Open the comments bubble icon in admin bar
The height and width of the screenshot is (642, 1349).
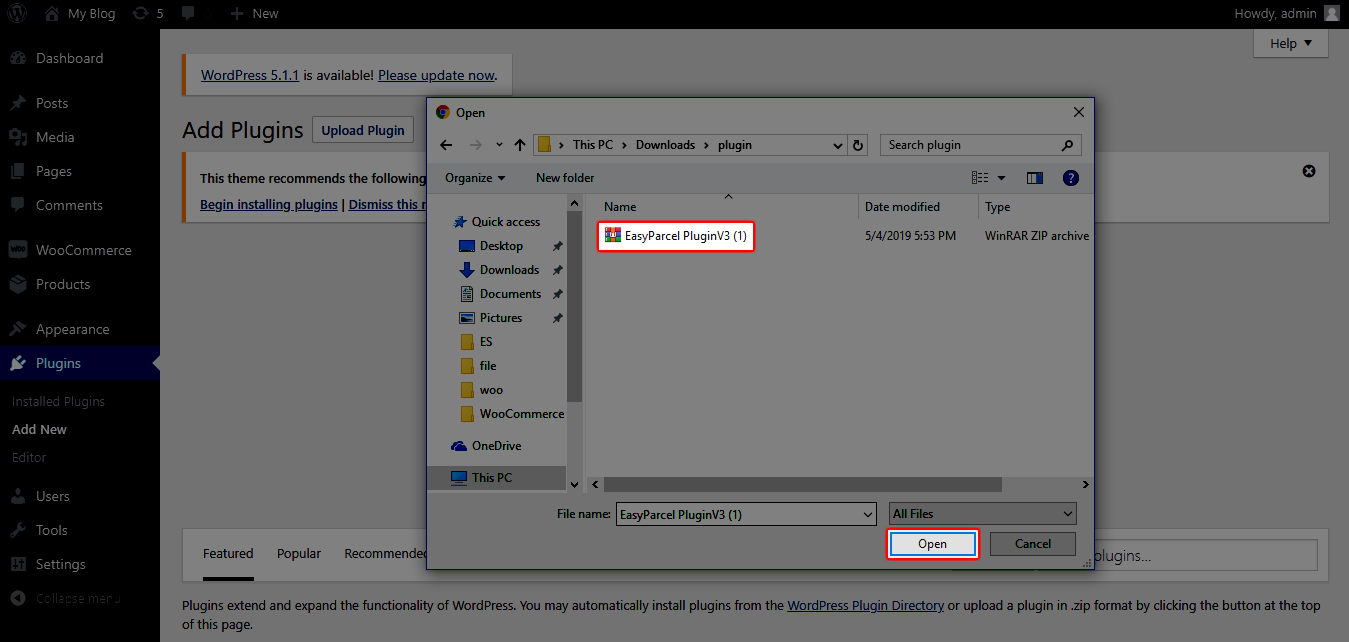(x=188, y=14)
